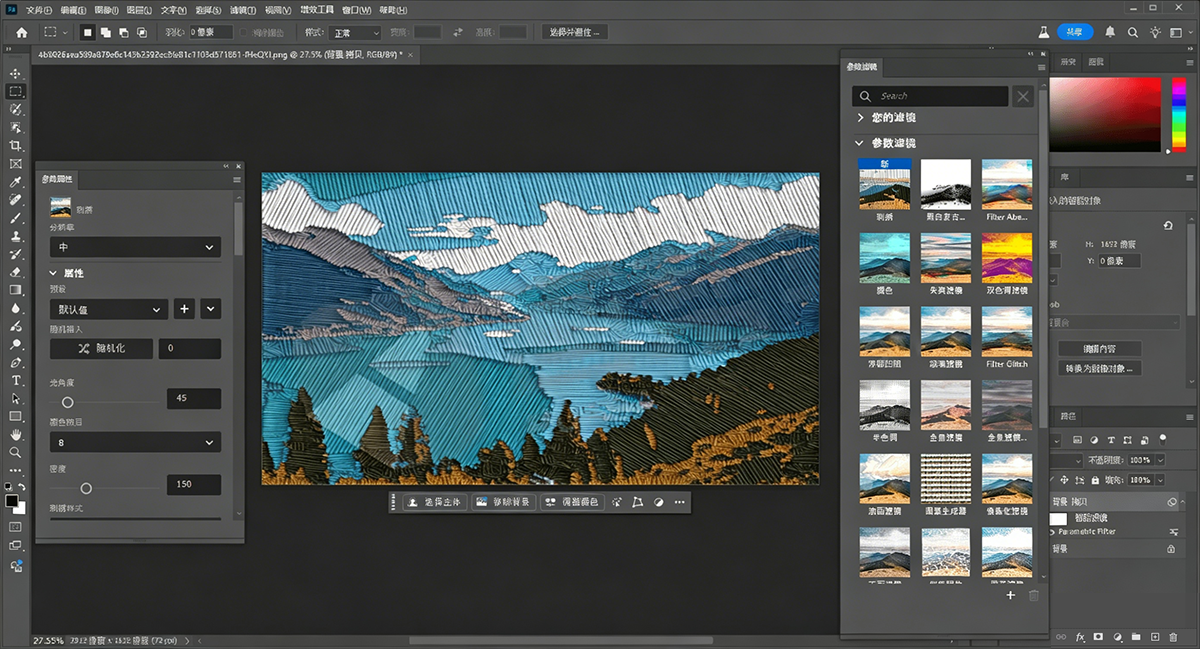1200x649 pixels.
Task: Open the Opacity 100% dropdown arrow
Action: 1159,460
